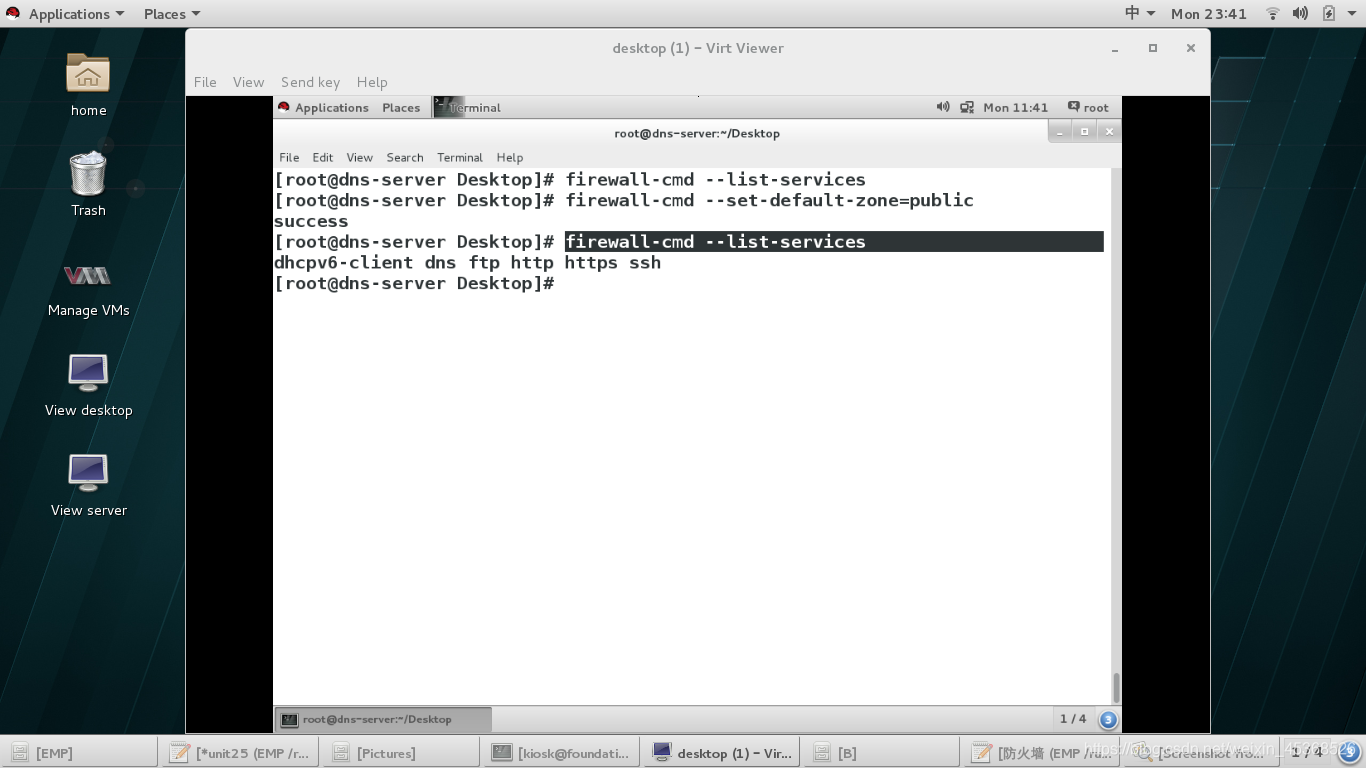The image size is (1366, 768).
Task: Click highlighted firewall-cmd --list-services command
Action: [x=715, y=242]
